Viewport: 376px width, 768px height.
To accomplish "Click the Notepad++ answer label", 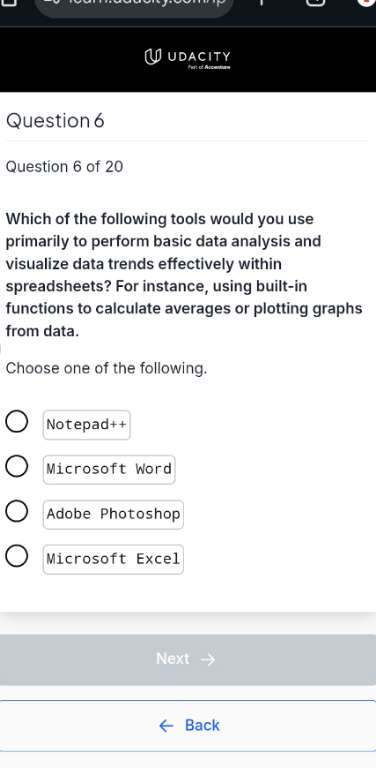I will point(87,425).
